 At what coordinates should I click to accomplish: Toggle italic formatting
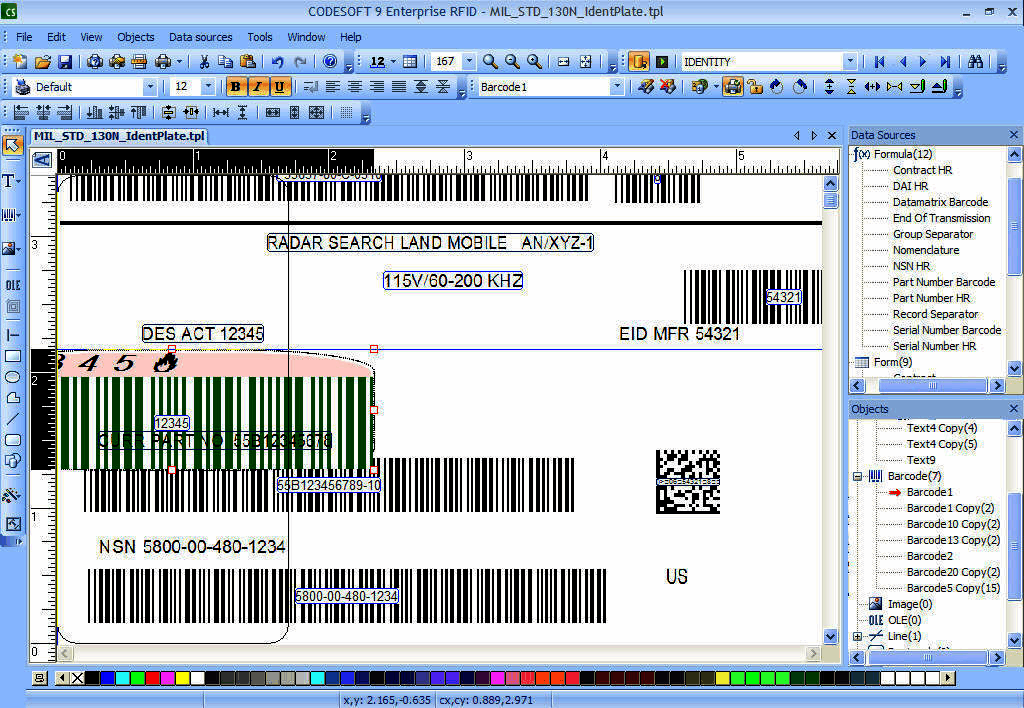click(257, 86)
